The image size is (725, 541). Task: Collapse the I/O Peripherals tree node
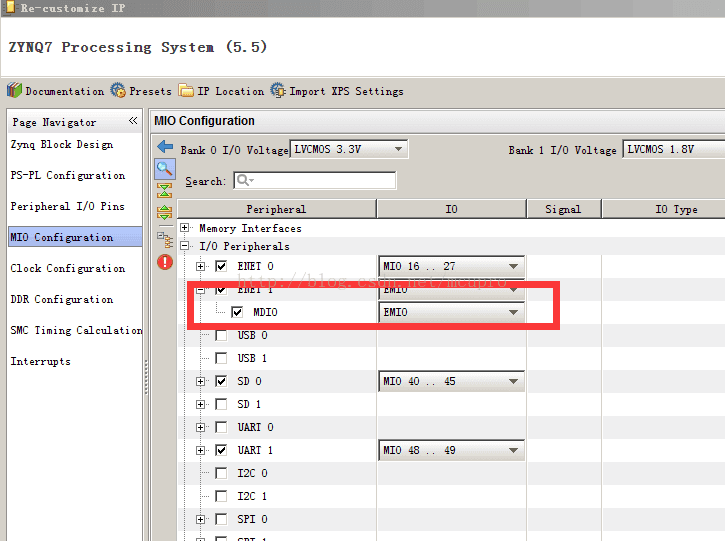tap(184, 246)
